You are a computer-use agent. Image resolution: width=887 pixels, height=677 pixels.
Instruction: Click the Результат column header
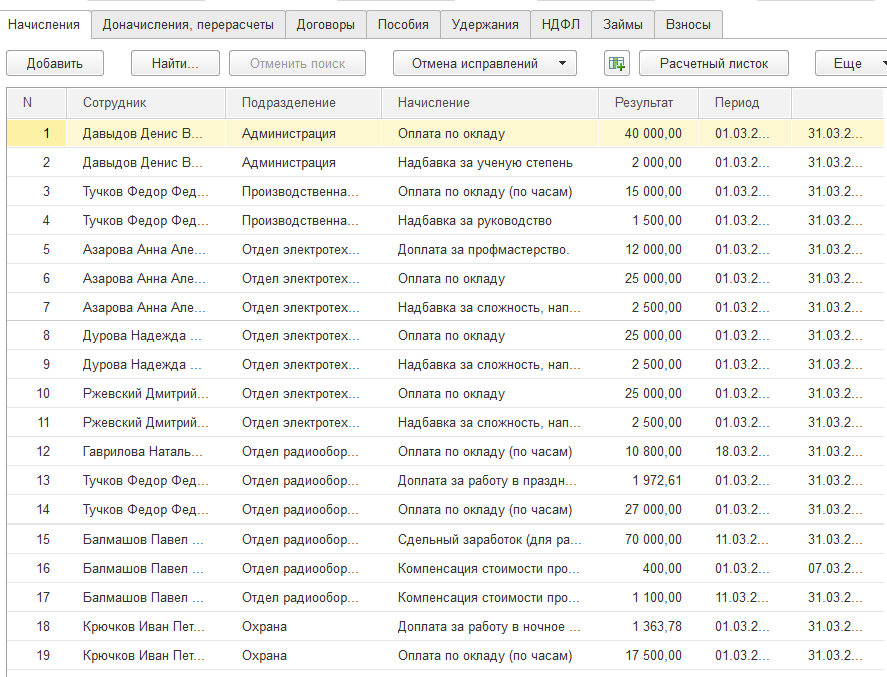pos(644,102)
